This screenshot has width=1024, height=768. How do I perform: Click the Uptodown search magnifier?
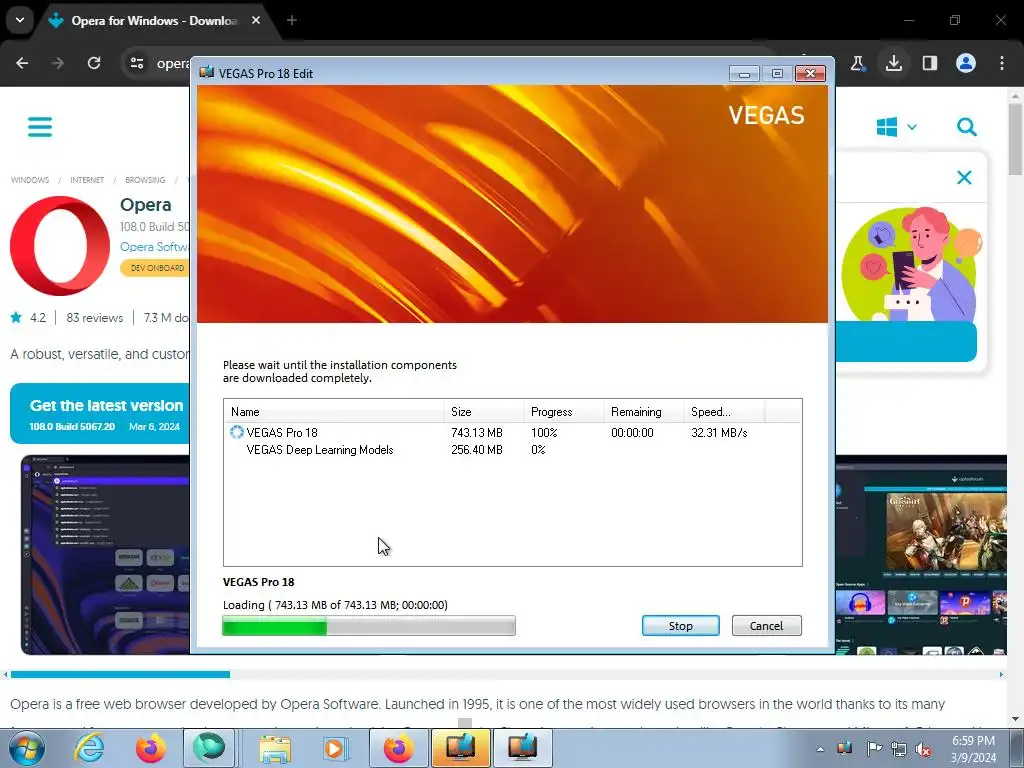coord(967,127)
